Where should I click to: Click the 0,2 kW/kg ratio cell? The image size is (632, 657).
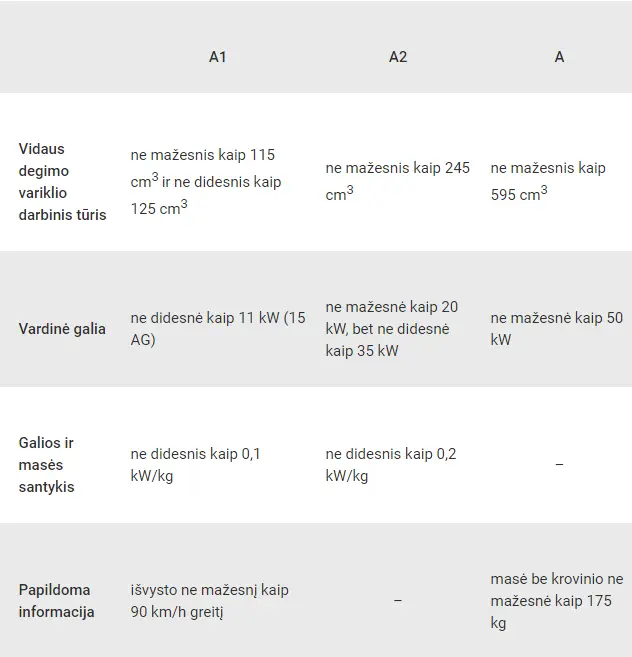coord(391,465)
